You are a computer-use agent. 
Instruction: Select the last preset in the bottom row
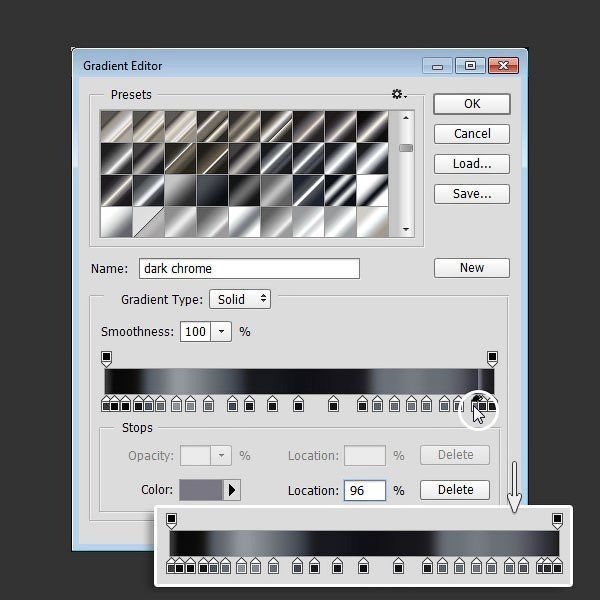(x=373, y=222)
